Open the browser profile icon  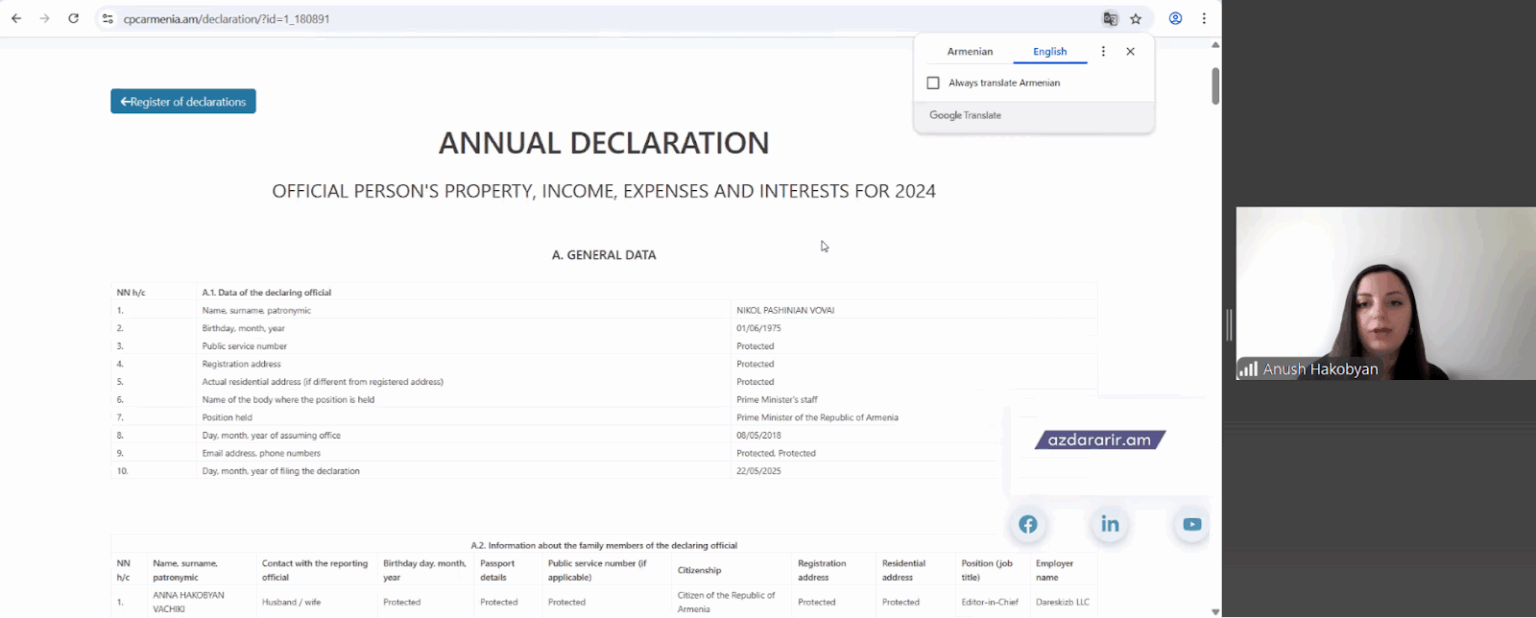[x=1176, y=19]
